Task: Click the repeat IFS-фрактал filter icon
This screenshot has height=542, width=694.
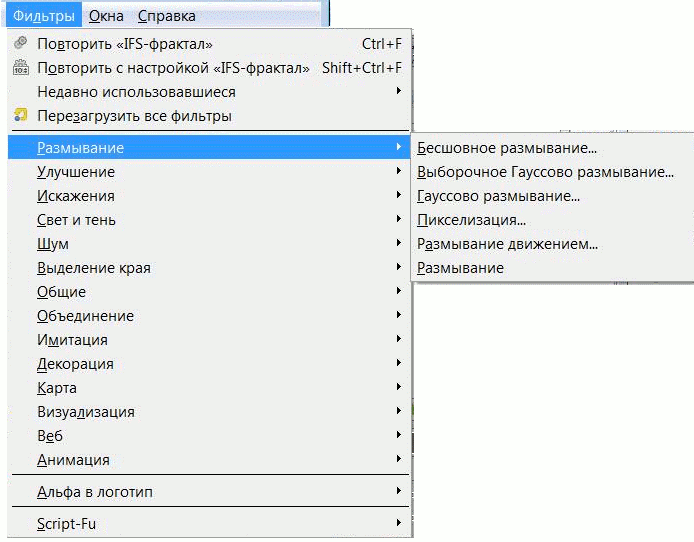Action: point(20,43)
